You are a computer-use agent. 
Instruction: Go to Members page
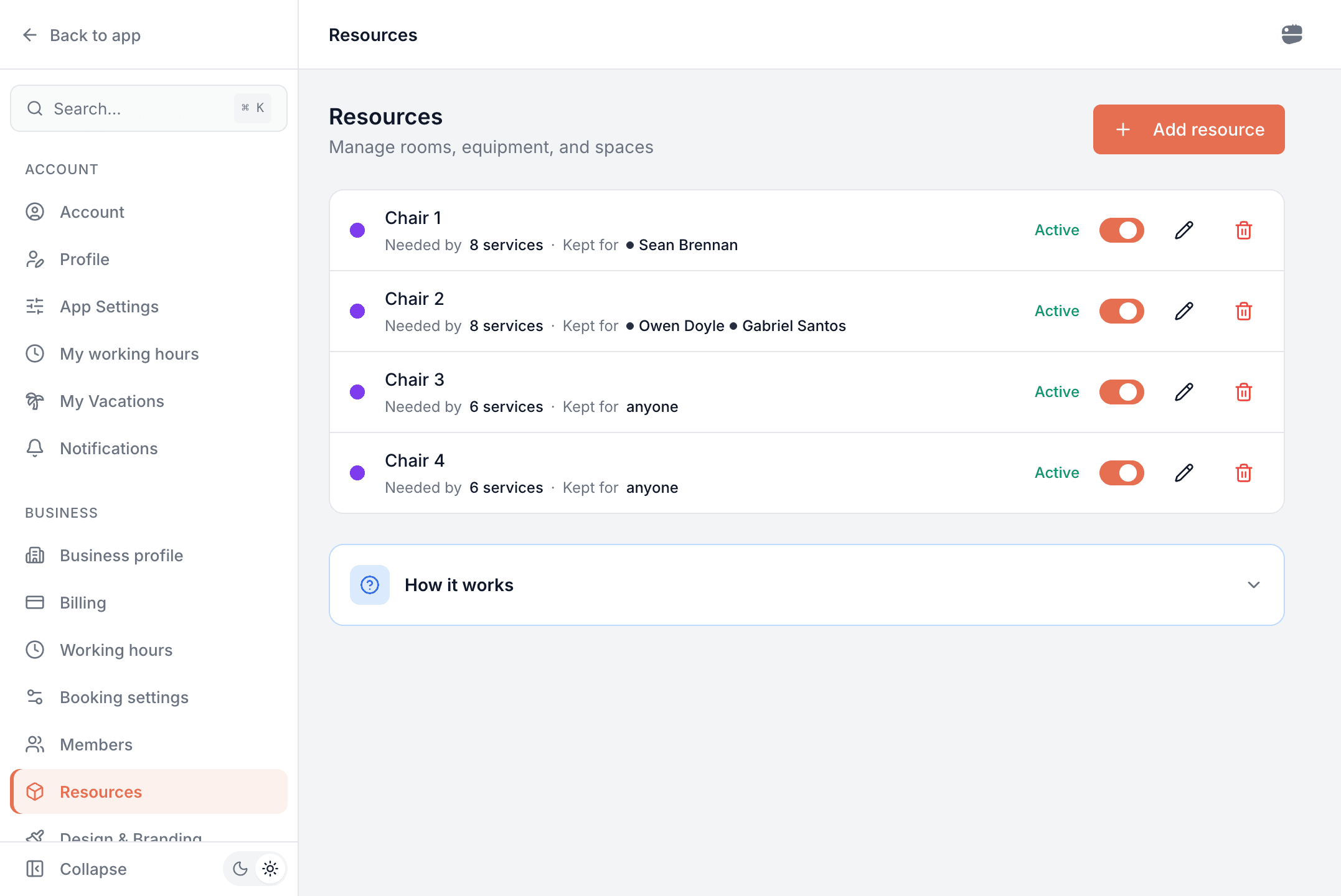(x=148, y=745)
